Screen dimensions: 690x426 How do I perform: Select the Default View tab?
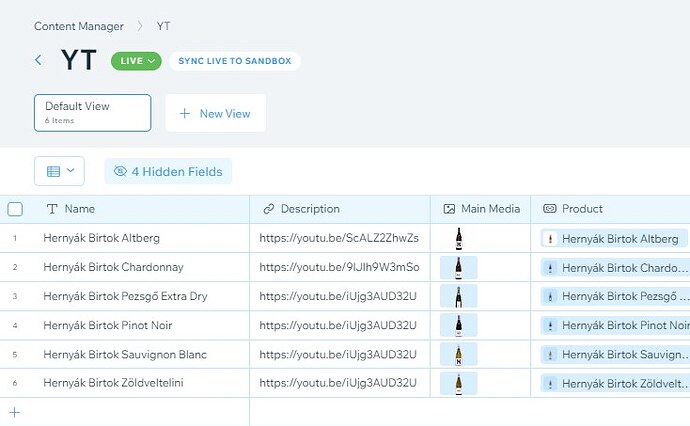[92, 113]
